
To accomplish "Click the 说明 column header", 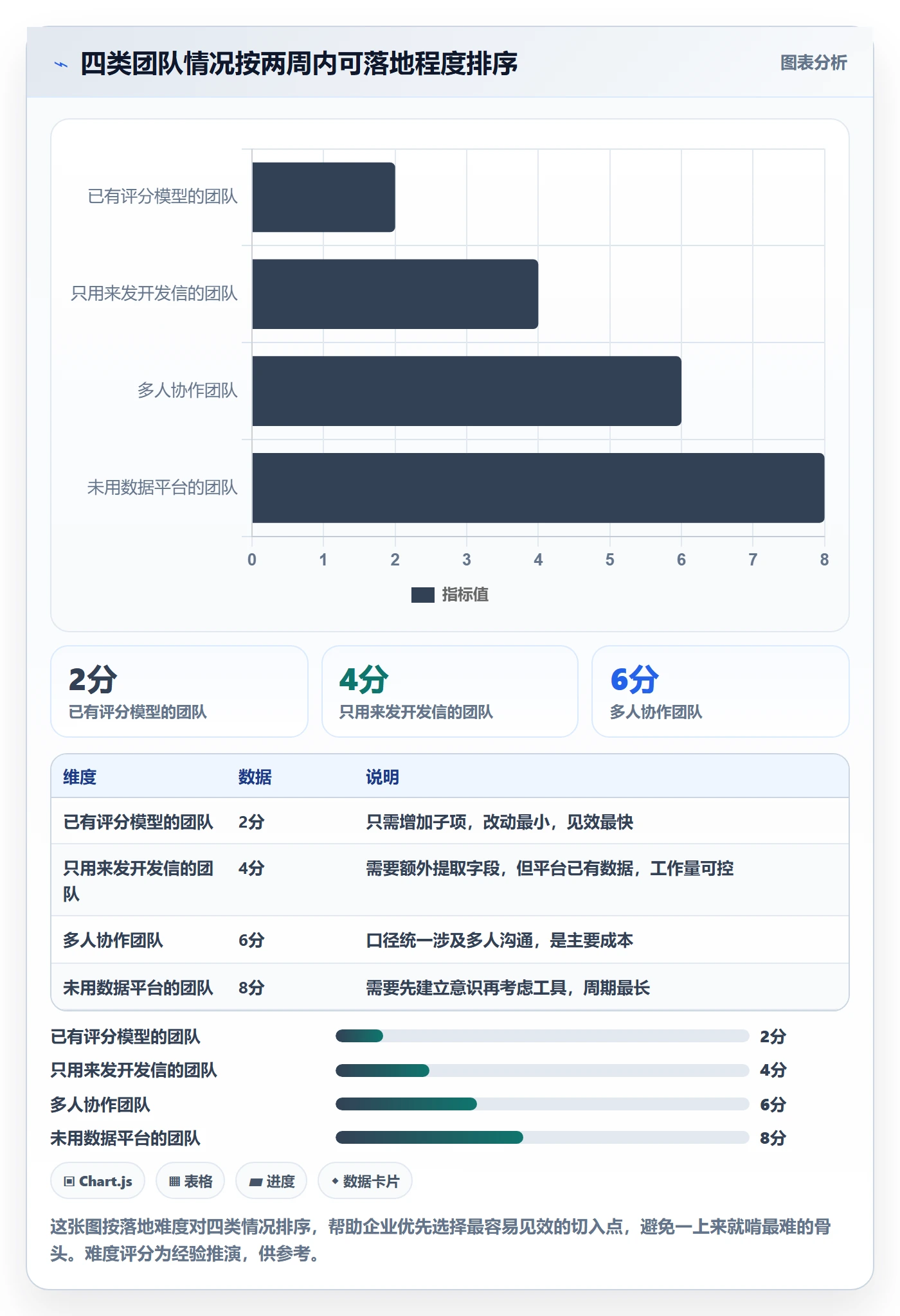I will [x=382, y=777].
